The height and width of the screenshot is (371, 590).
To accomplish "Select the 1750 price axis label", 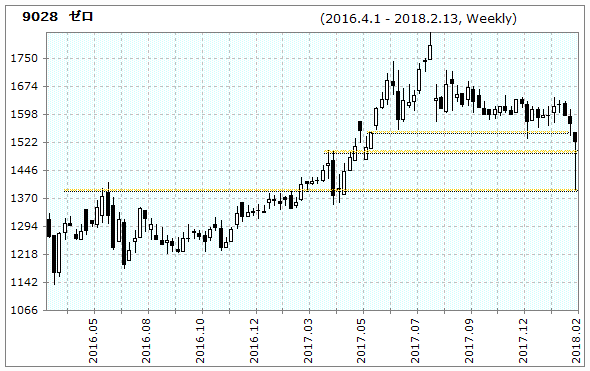I will 24,58.
